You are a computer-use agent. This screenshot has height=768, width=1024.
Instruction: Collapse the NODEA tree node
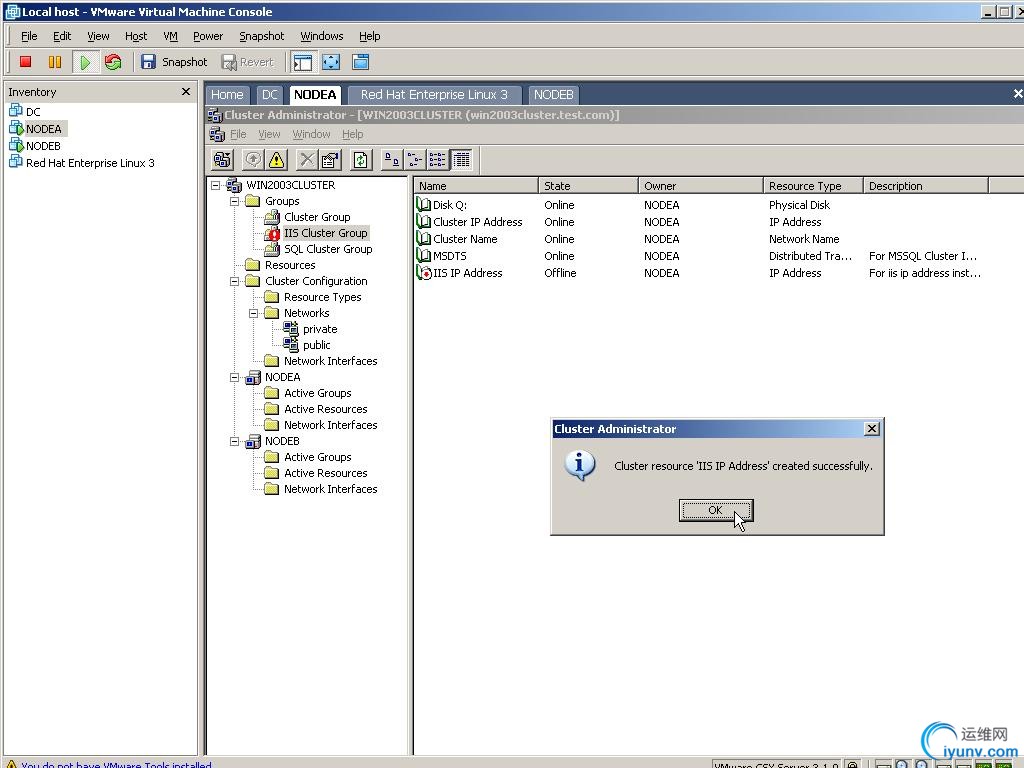point(234,377)
